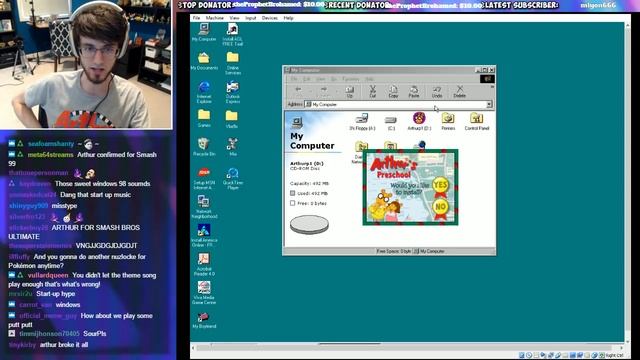Open the Setup MSN Internet Access icon
This screenshot has height=360, width=640.
(204, 178)
